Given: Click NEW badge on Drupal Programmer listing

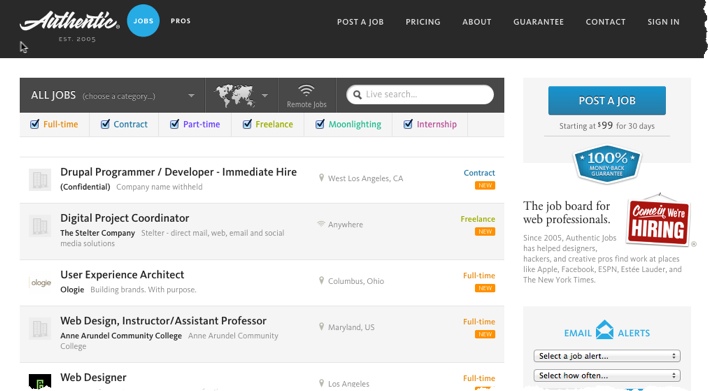Looking at the screenshot, I should pos(485,186).
